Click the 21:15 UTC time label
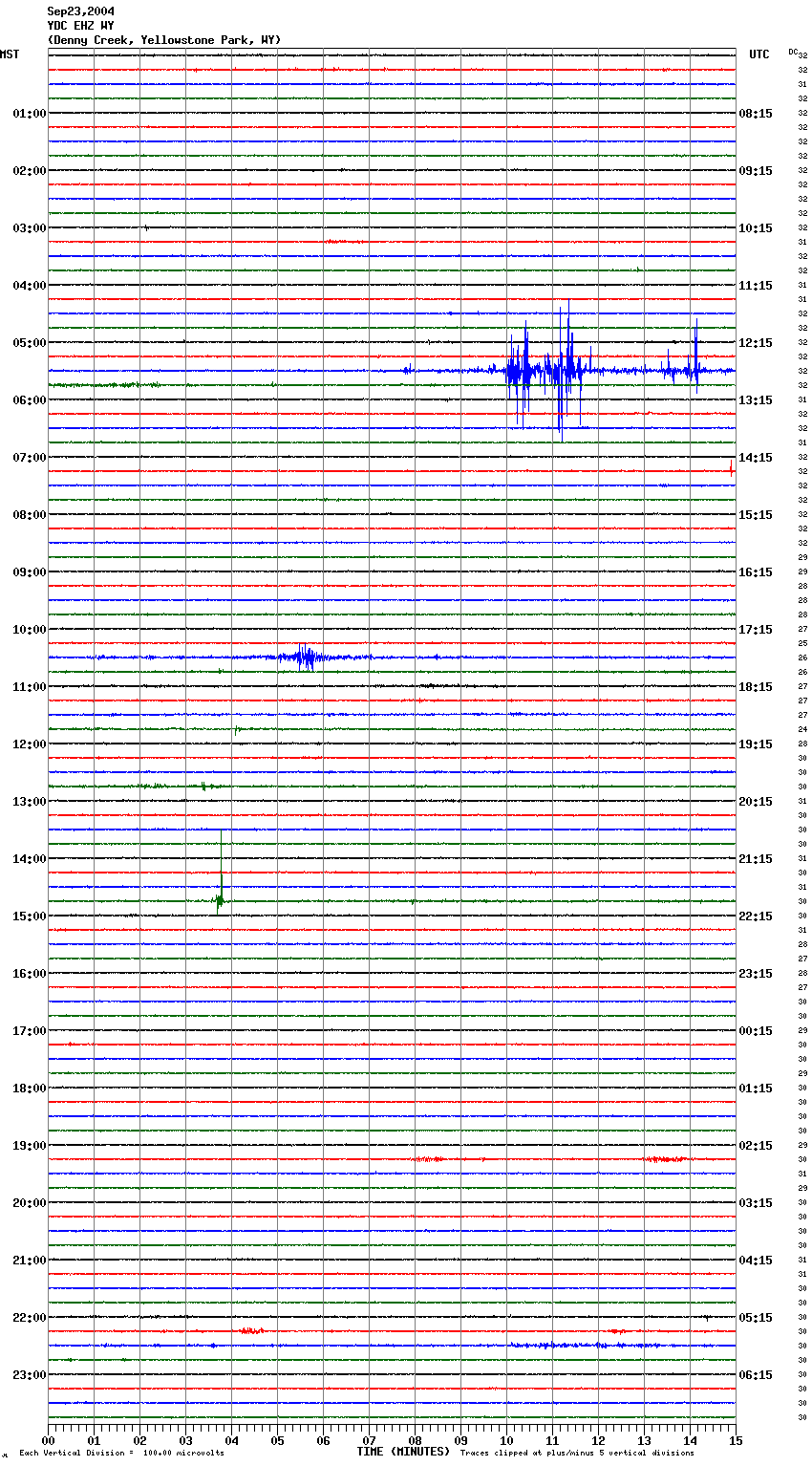 (x=756, y=859)
